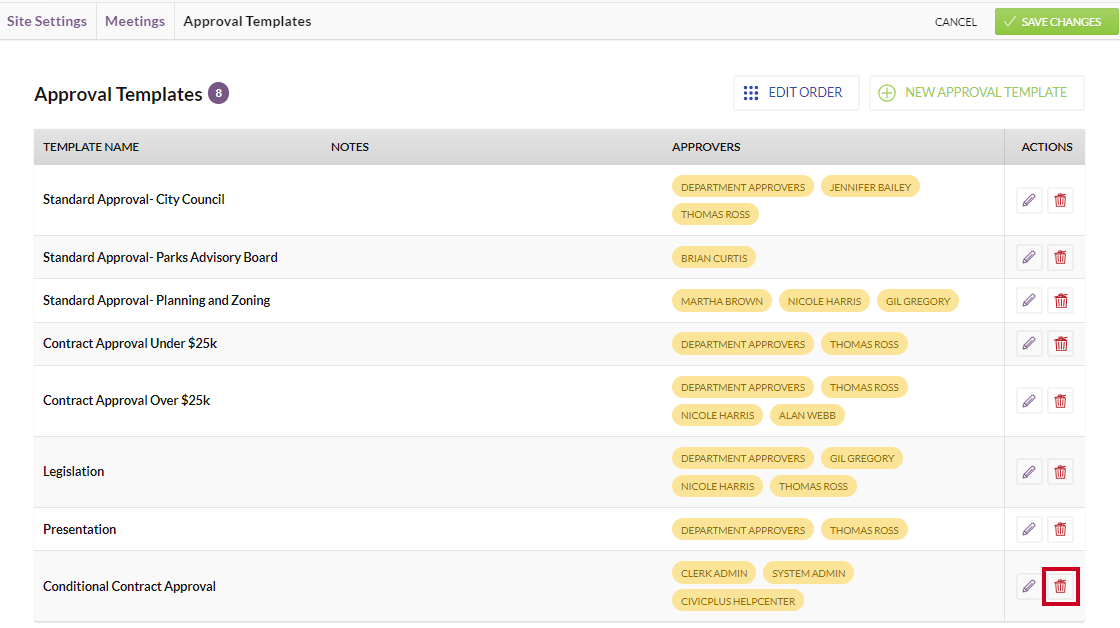
Task: Open the Meetings breadcrumb
Action: pyautogui.click(x=135, y=21)
